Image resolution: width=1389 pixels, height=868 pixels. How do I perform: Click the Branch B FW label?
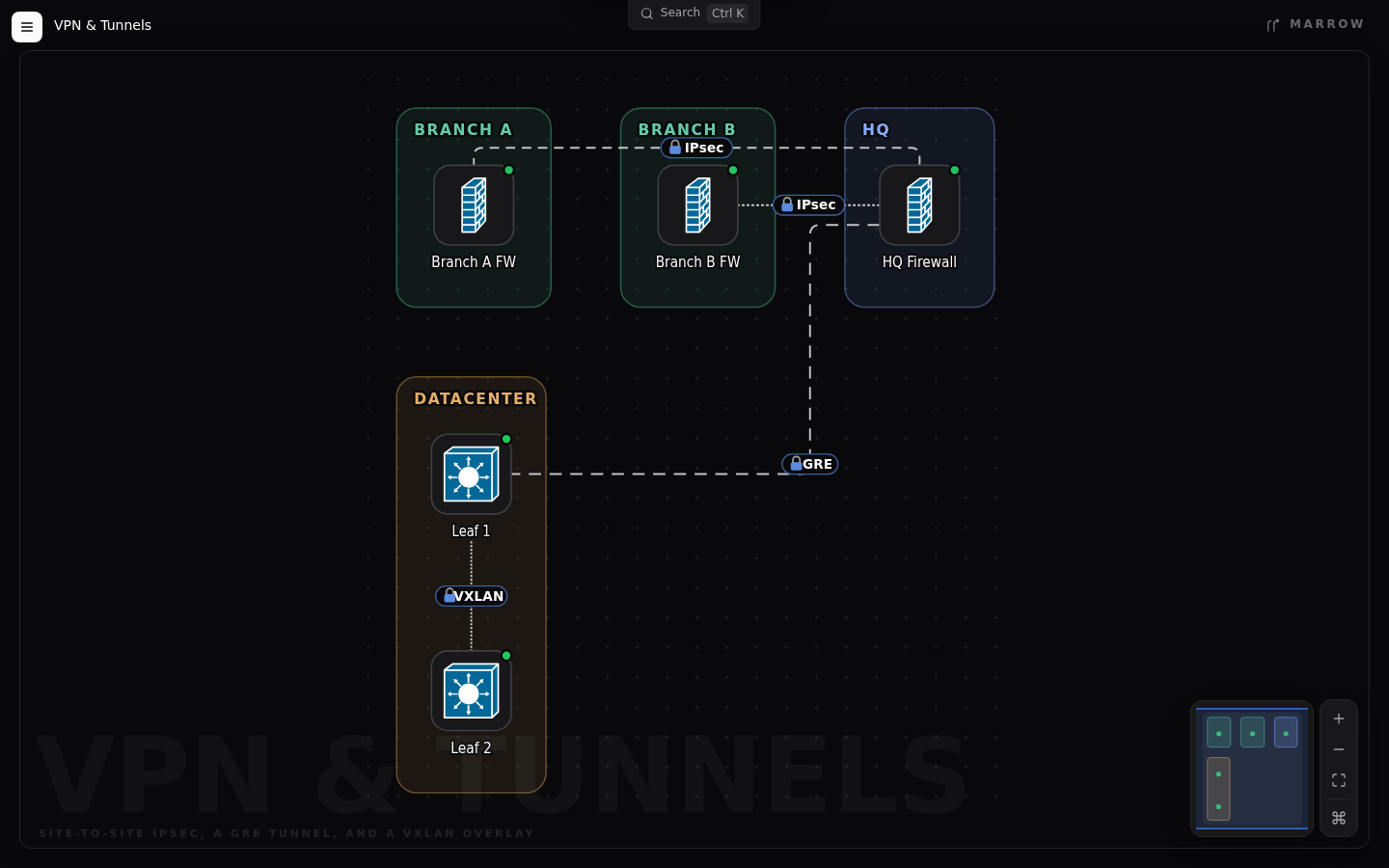coord(697,262)
